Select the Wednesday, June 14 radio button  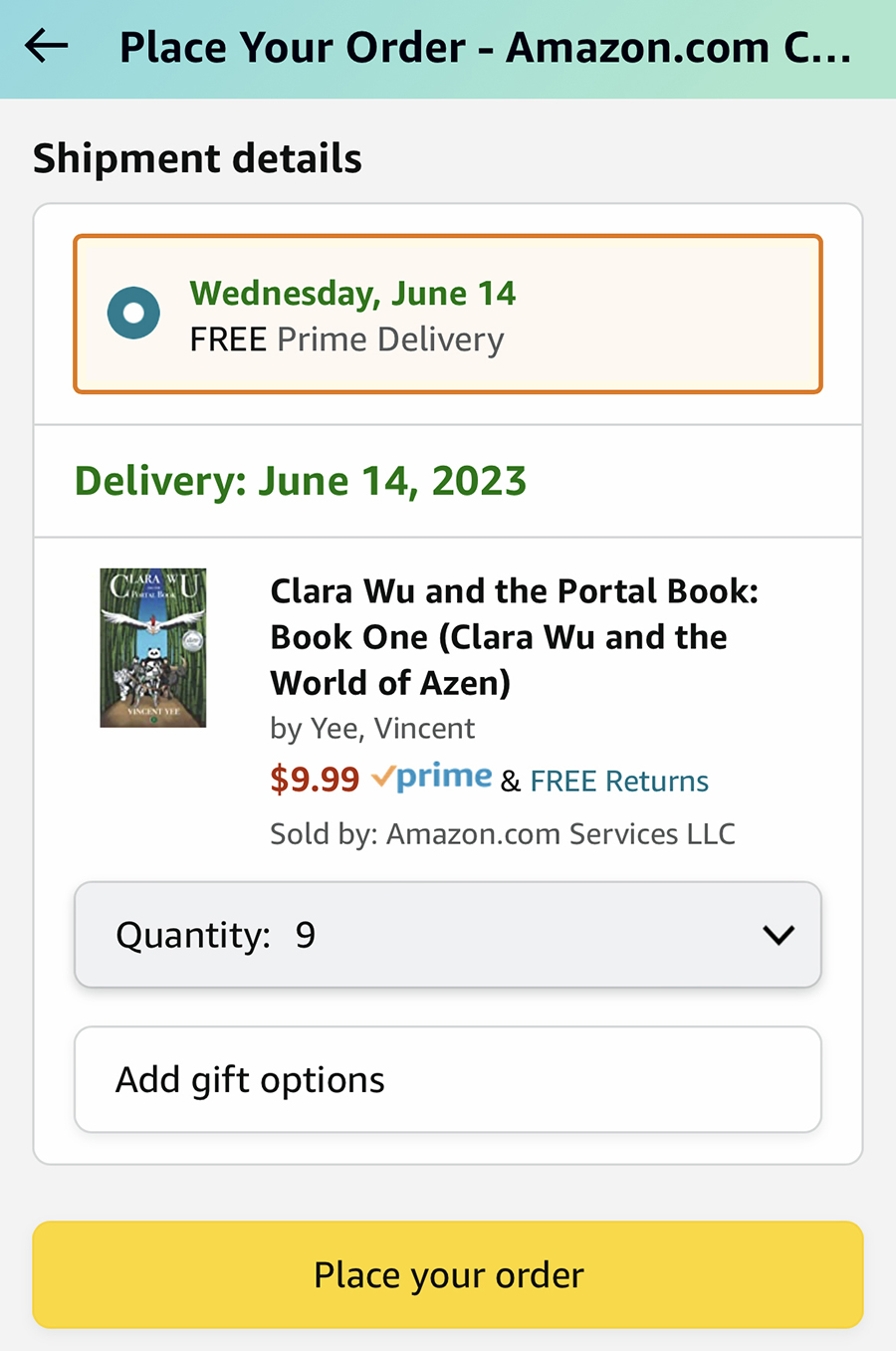(133, 313)
